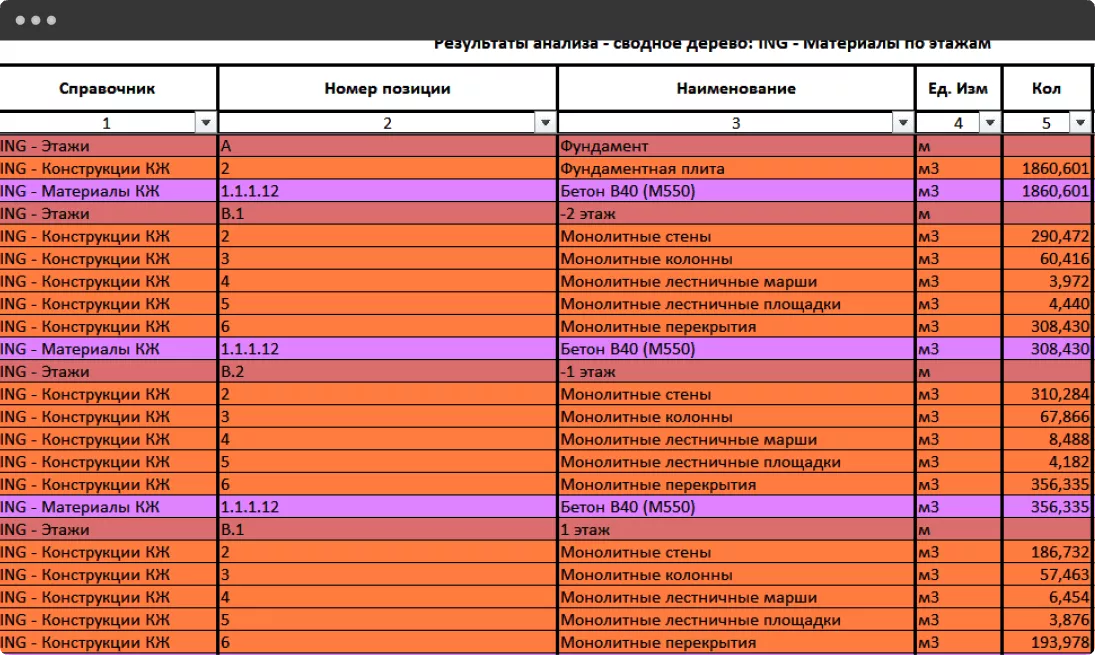Click the Справочник column header
This screenshot has width=1095, height=655.
point(107,88)
